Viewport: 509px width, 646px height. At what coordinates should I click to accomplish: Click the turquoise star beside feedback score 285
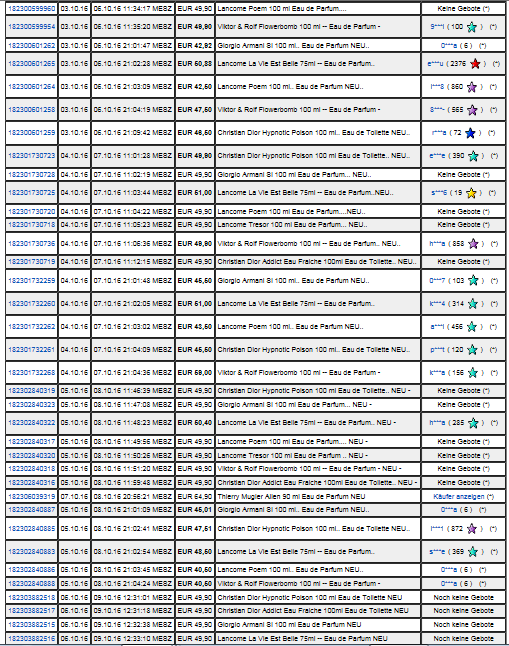pos(473,423)
